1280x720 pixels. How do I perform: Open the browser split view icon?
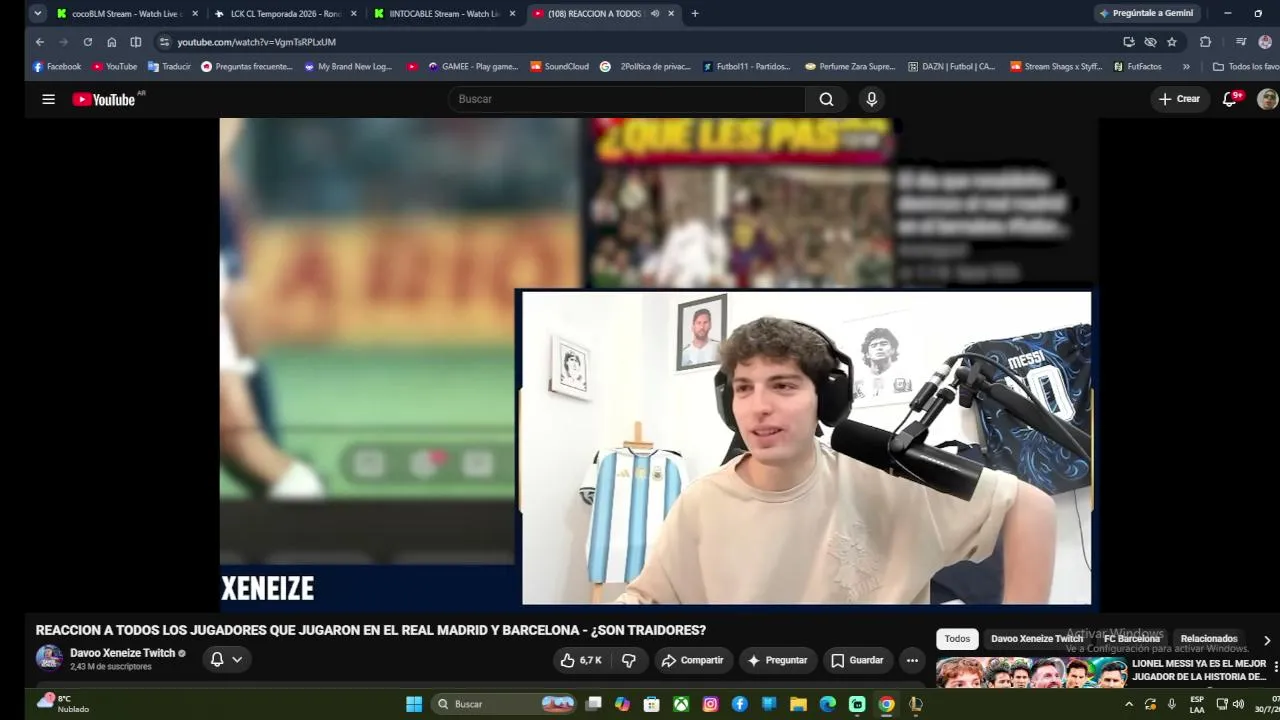point(136,42)
